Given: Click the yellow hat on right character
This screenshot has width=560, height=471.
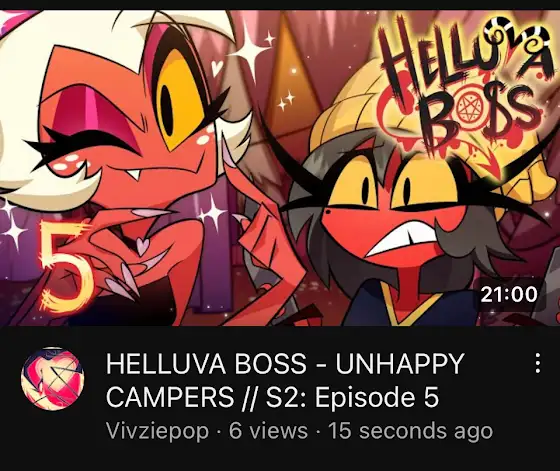Looking at the screenshot, I should pyautogui.click(x=357, y=107).
